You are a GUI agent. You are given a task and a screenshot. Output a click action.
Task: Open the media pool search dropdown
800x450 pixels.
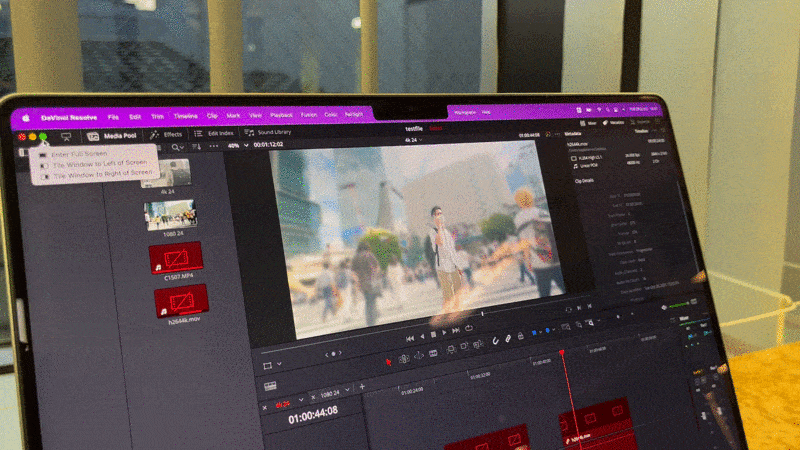(x=178, y=147)
